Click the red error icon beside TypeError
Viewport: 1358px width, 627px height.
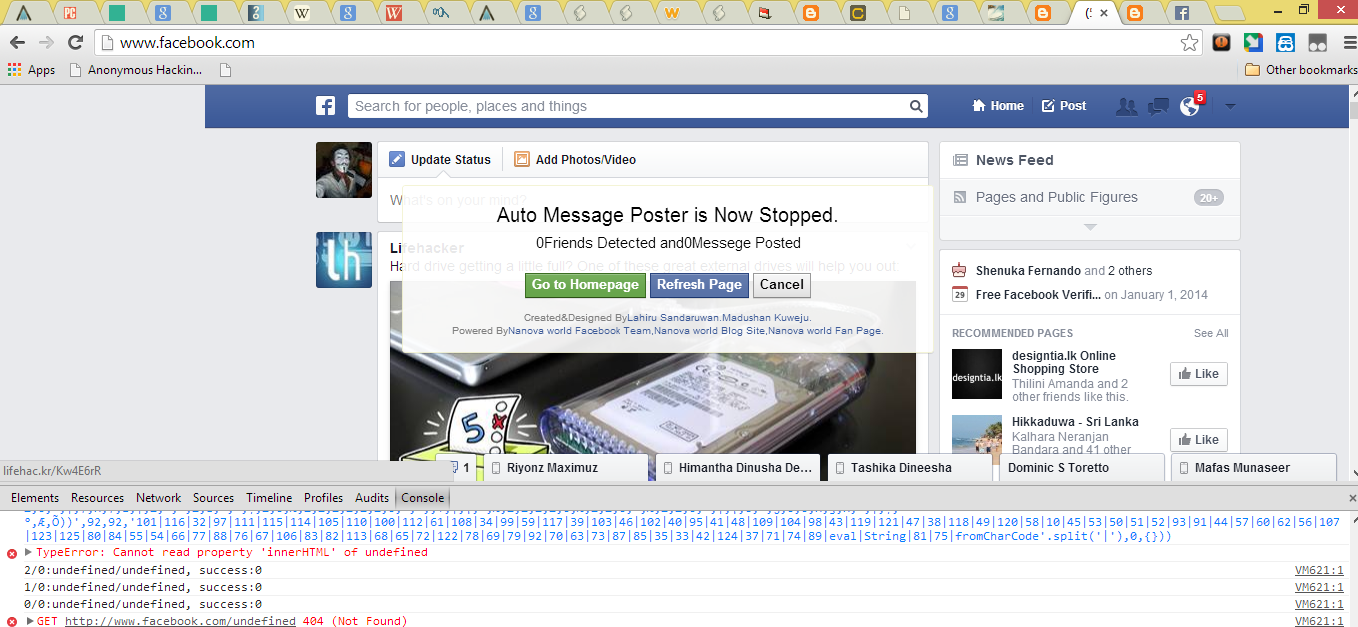click(x=12, y=553)
